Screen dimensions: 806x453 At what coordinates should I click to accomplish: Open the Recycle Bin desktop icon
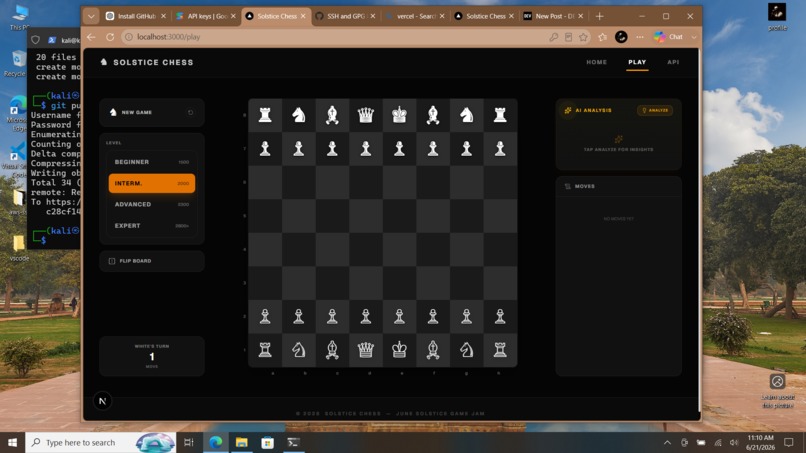17,64
